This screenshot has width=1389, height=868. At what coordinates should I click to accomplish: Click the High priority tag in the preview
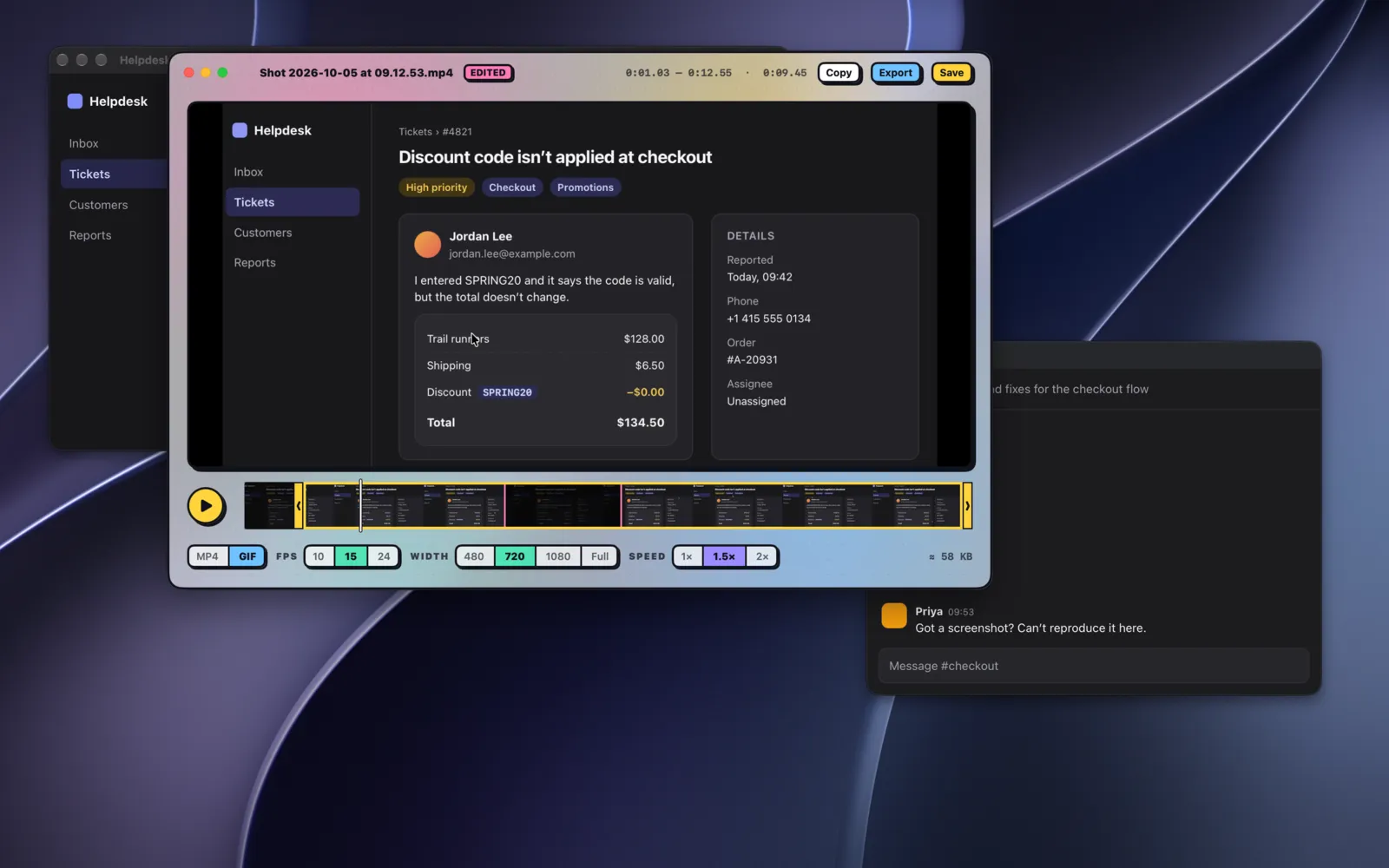coord(437,187)
